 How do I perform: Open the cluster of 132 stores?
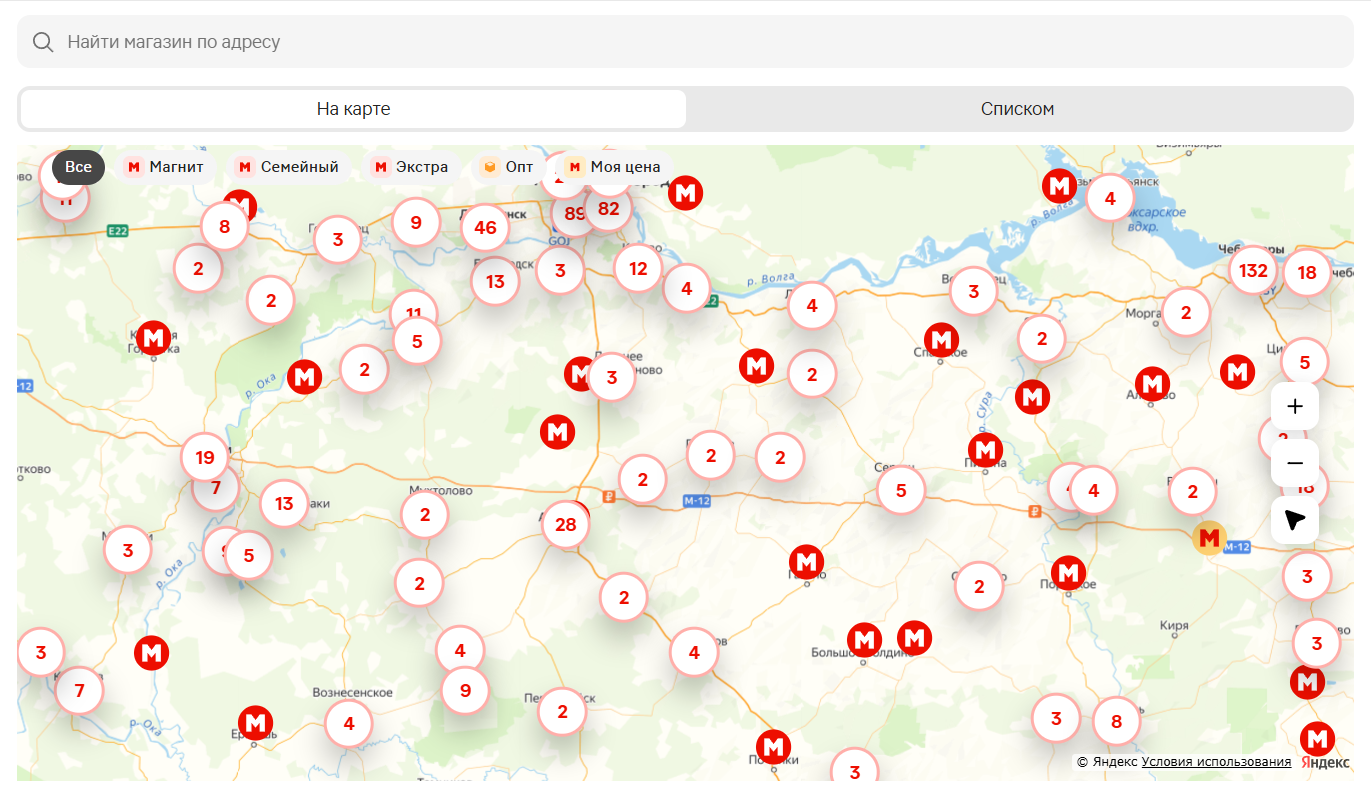pos(1253,270)
